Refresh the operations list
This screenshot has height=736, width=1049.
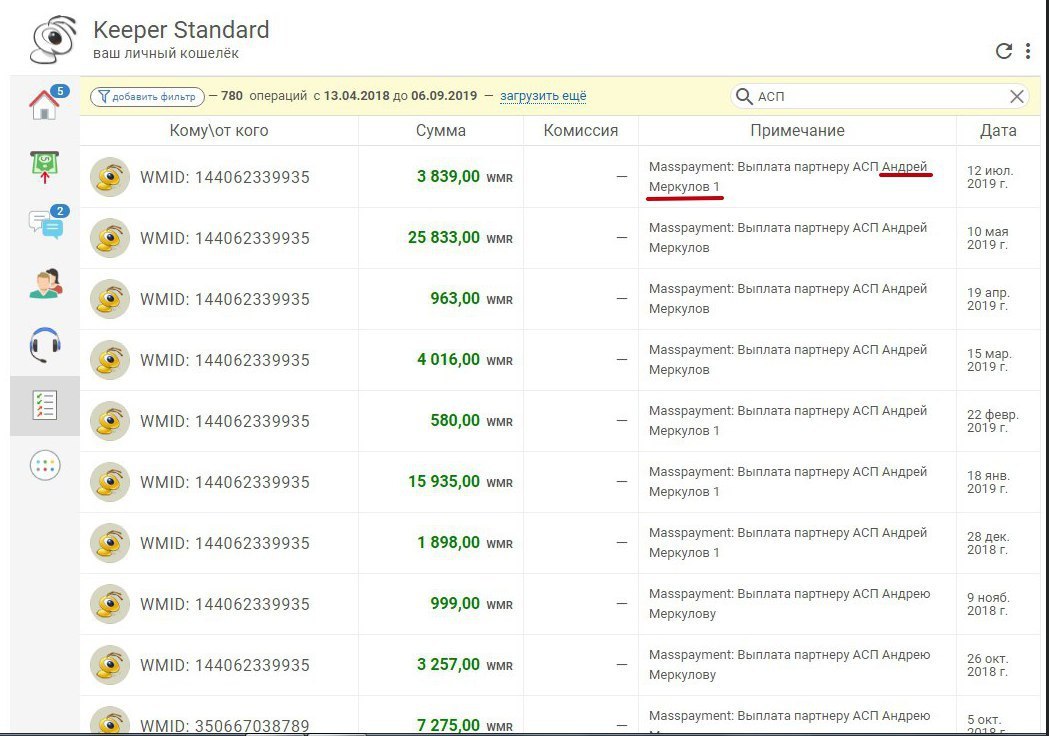click(x=1004, y=51)
